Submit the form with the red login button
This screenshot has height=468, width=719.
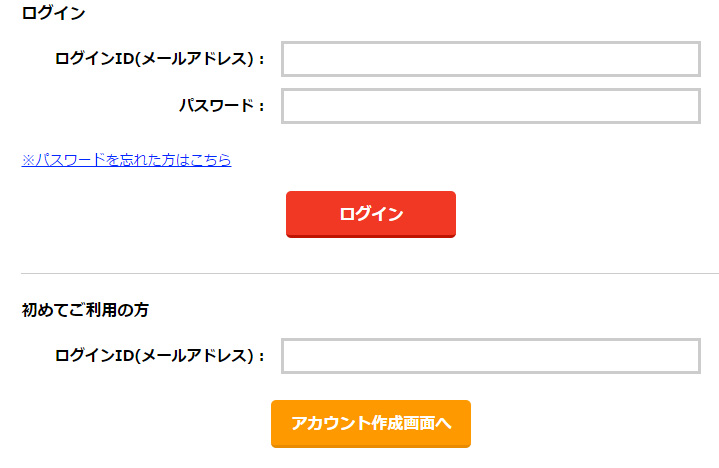point(371,214)
